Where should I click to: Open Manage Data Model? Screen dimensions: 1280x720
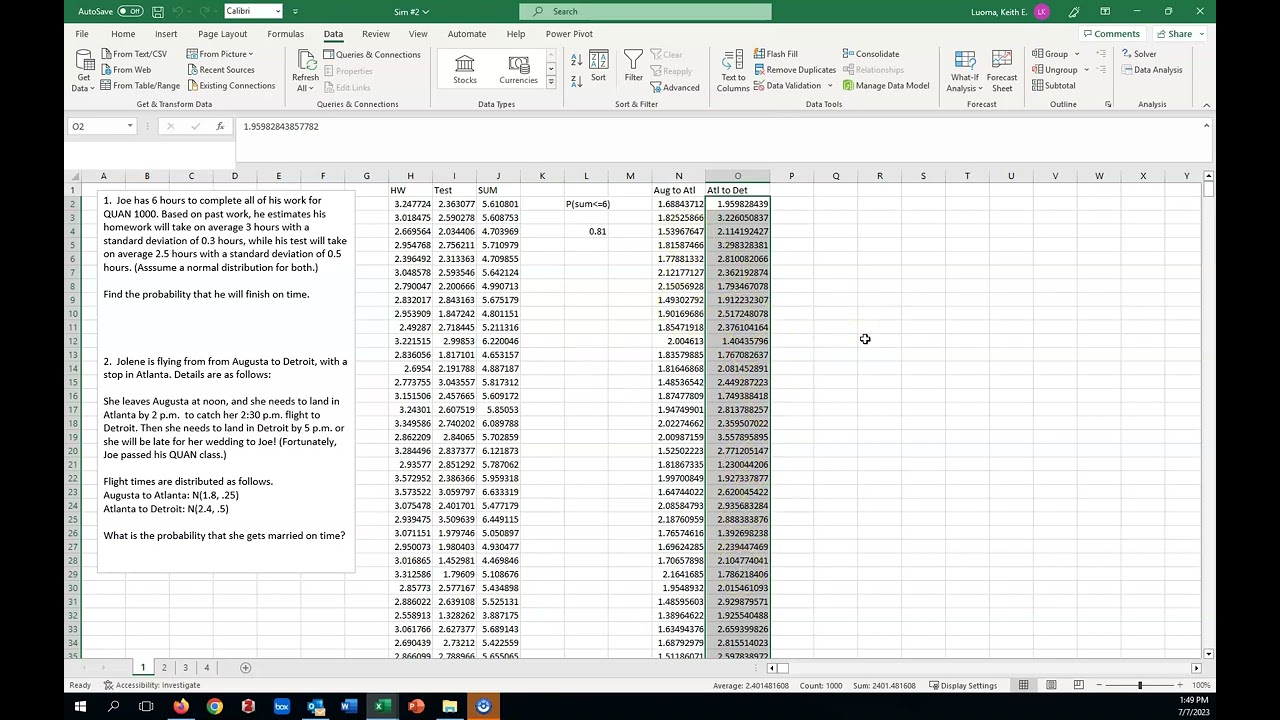pos(886,86)
